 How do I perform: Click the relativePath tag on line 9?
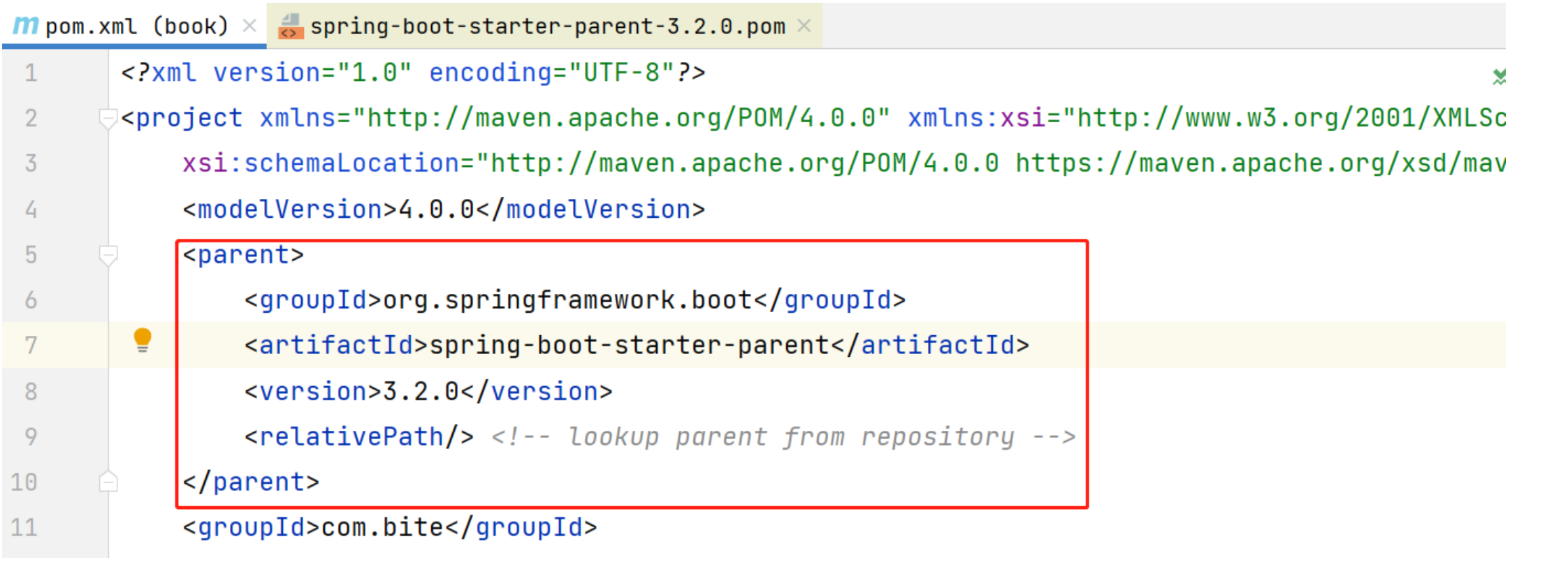click(359, 437)
